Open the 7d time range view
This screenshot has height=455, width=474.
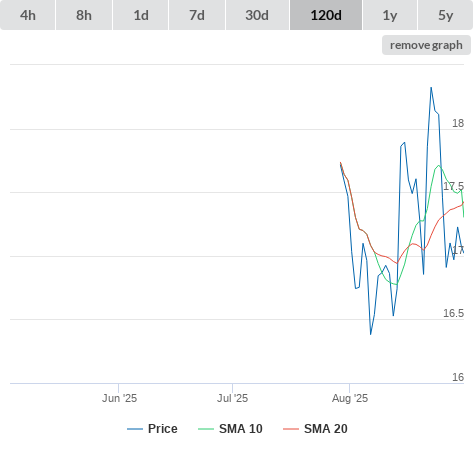(x=197, y=15)
